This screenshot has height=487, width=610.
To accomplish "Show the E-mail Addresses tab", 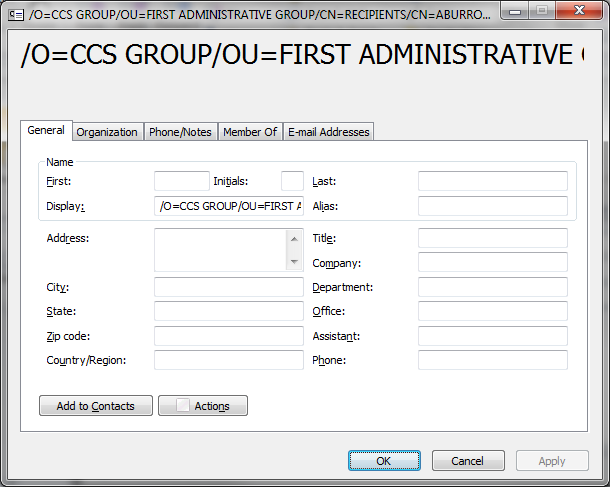I will [328, 132].
